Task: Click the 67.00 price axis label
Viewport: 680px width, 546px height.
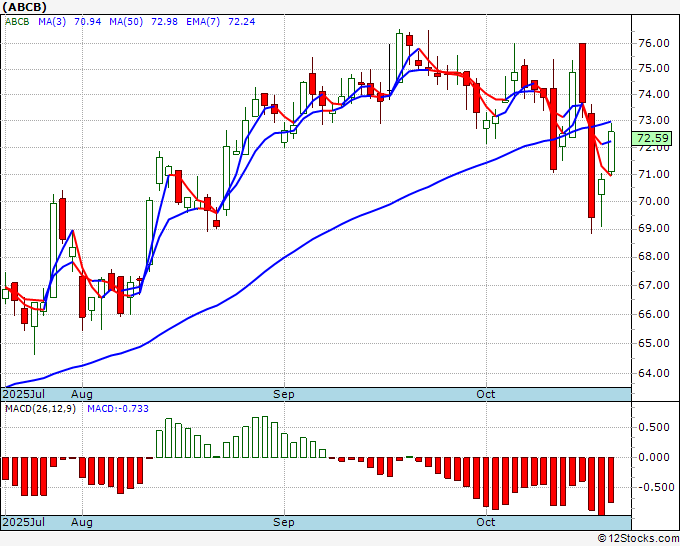Action: pyautogui.click(x=654, y=285)
